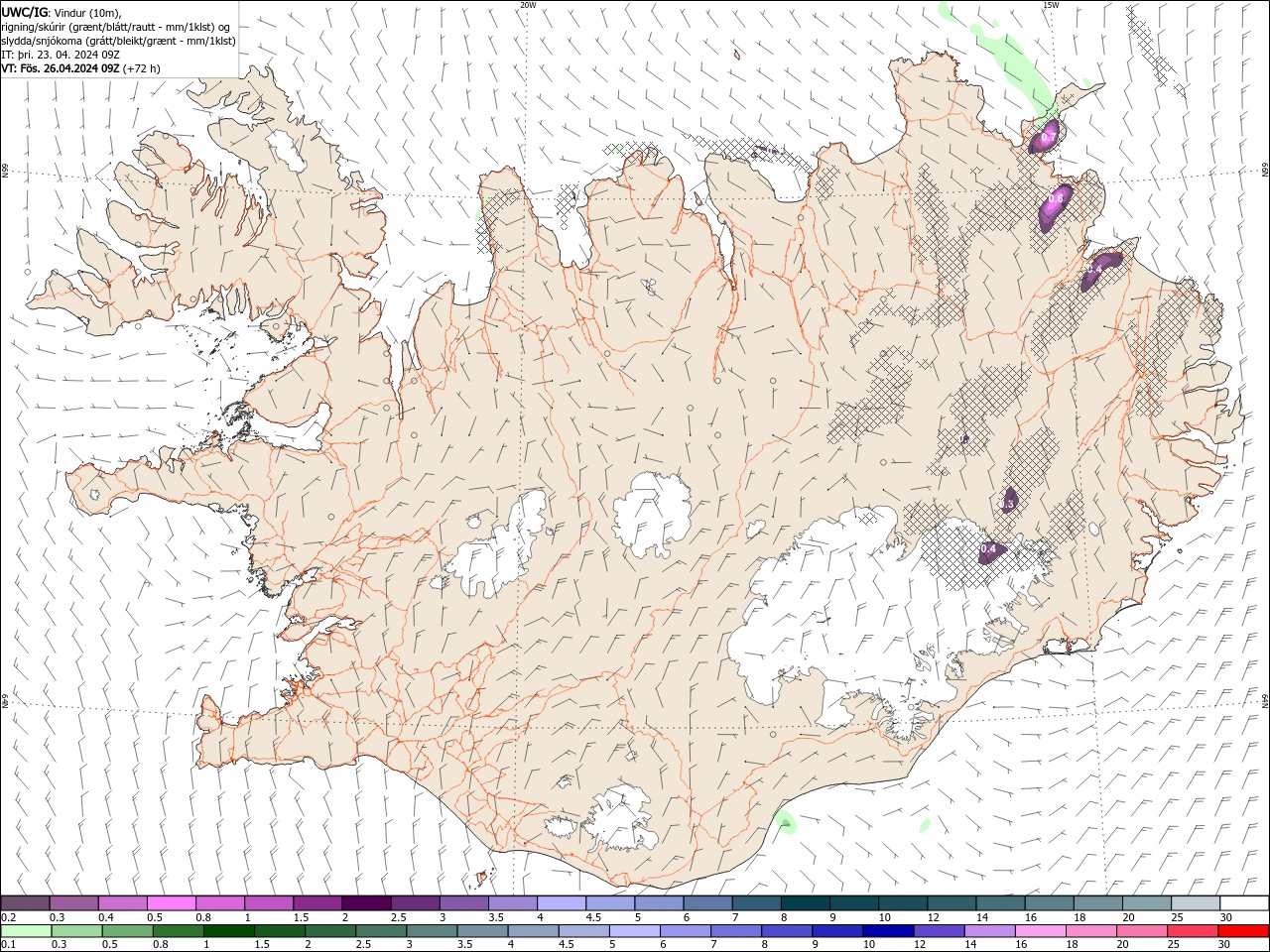
Task: Pick the bright red 30 swatch, lower scale
Action: point(1242,931)
